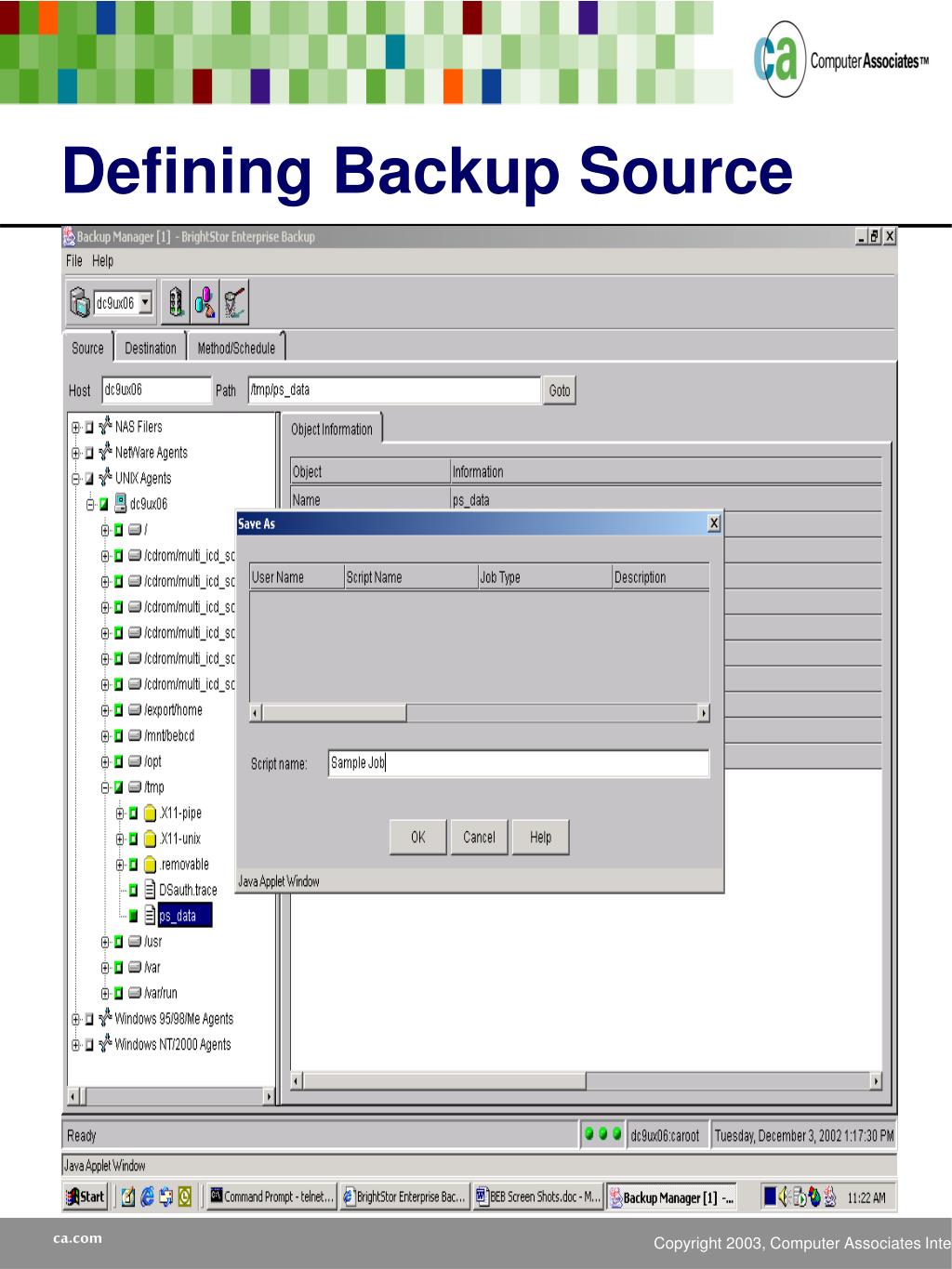Click the Windows 95/98/Me Agents network icon
Image resolution: width=952 pixels, height=1269 pixels.
click(x=105, y=1019)
